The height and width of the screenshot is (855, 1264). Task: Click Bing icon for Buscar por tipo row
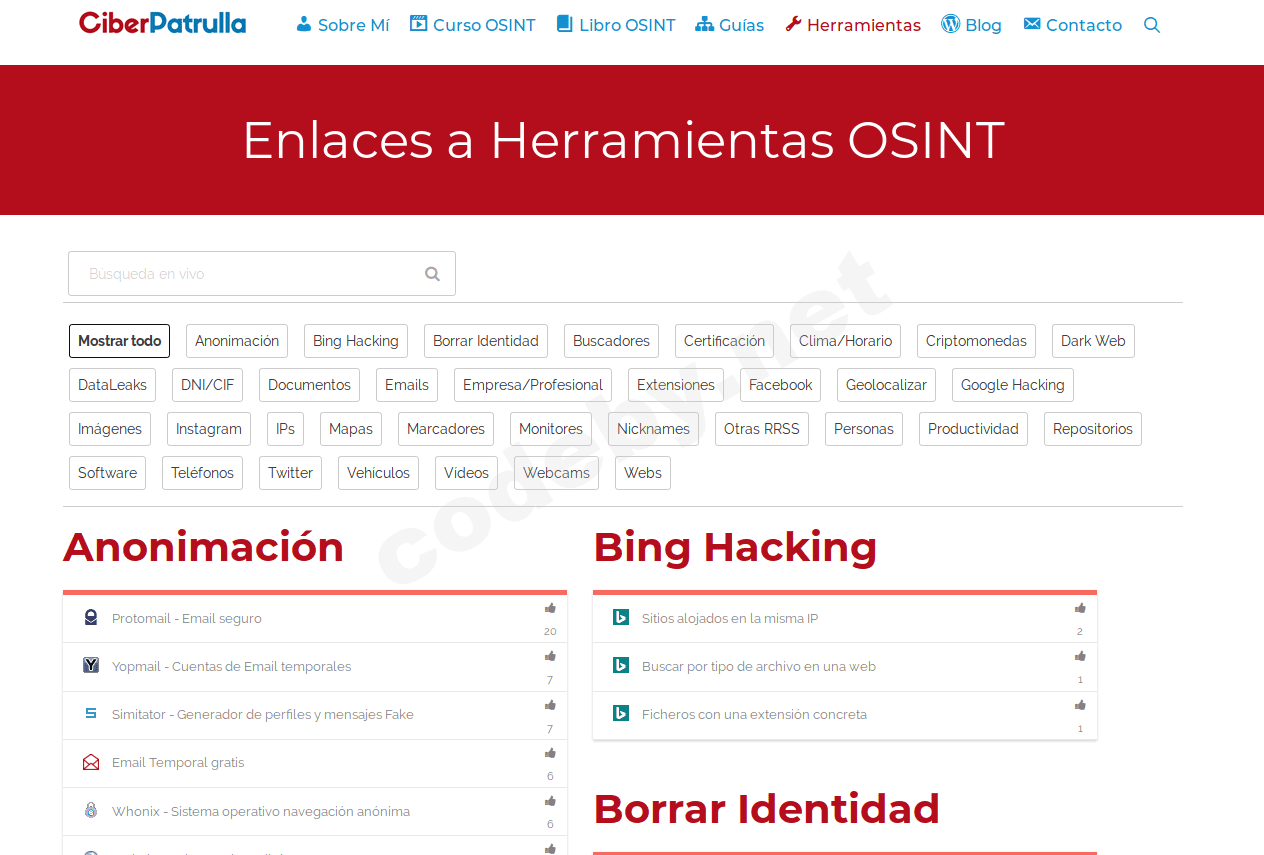[621, 666]
